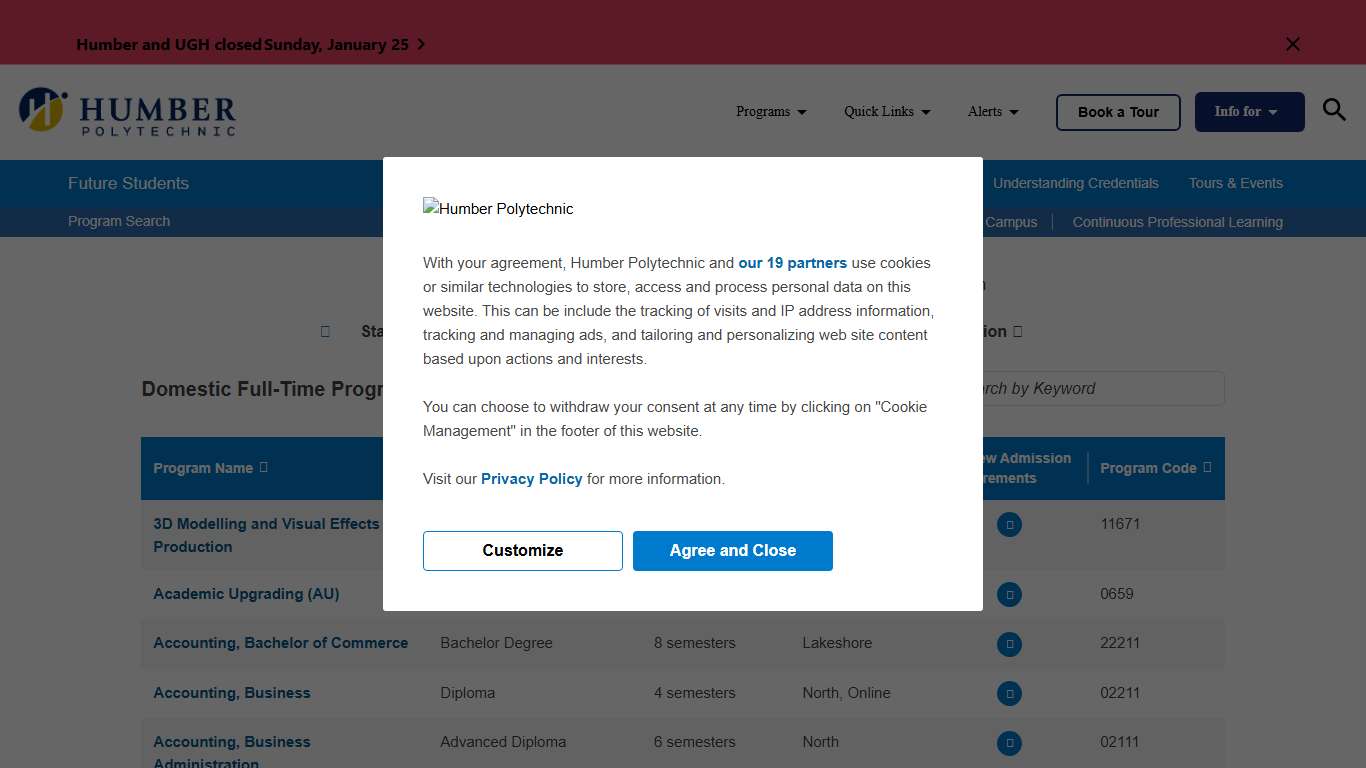
Task: Click Agree and Close button
Action: pos(732,551)
